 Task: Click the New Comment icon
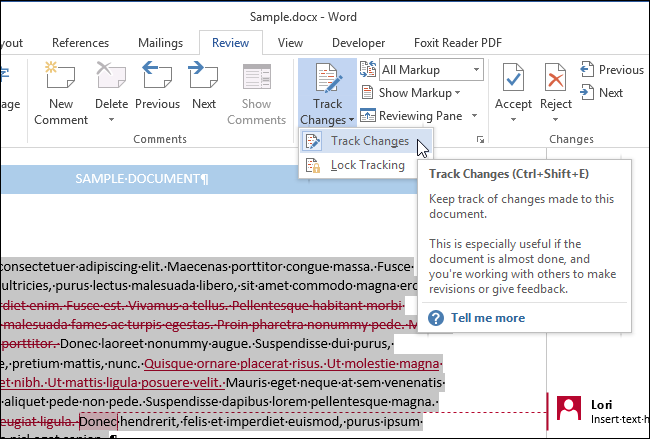coord(61,75)
